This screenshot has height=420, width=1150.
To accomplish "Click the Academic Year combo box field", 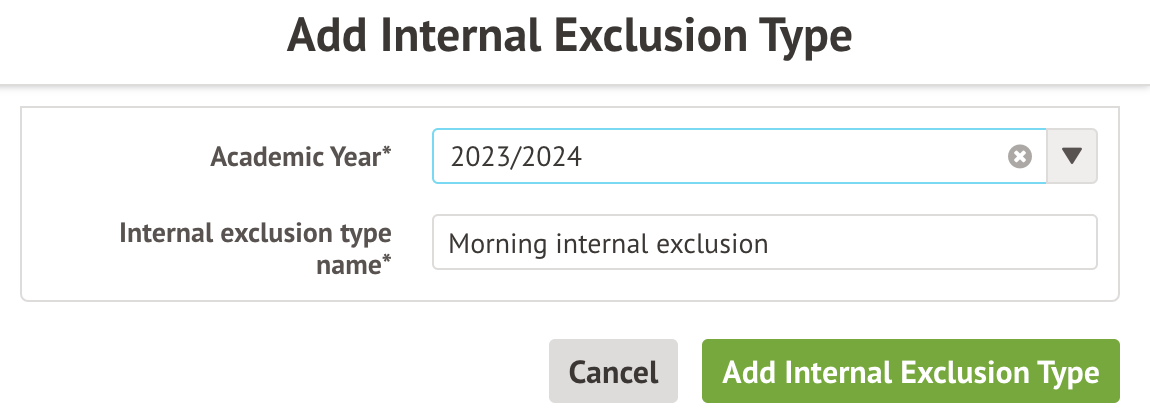I will point(720,157).
